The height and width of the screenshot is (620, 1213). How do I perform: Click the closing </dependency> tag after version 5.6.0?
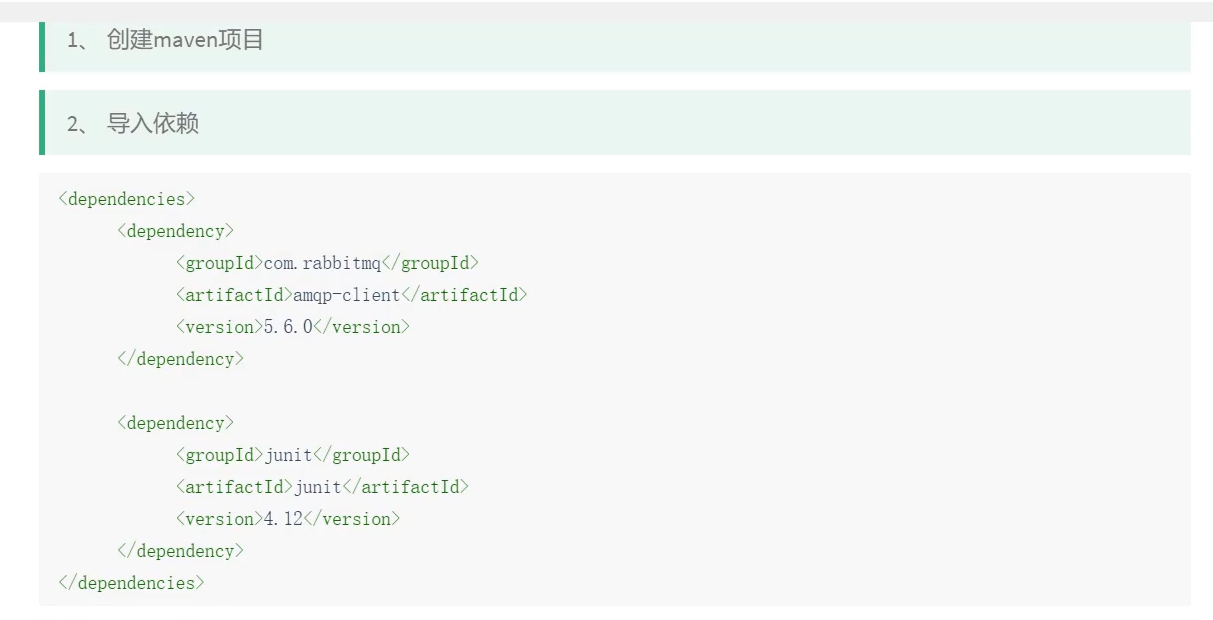click(x=180, y=359)
